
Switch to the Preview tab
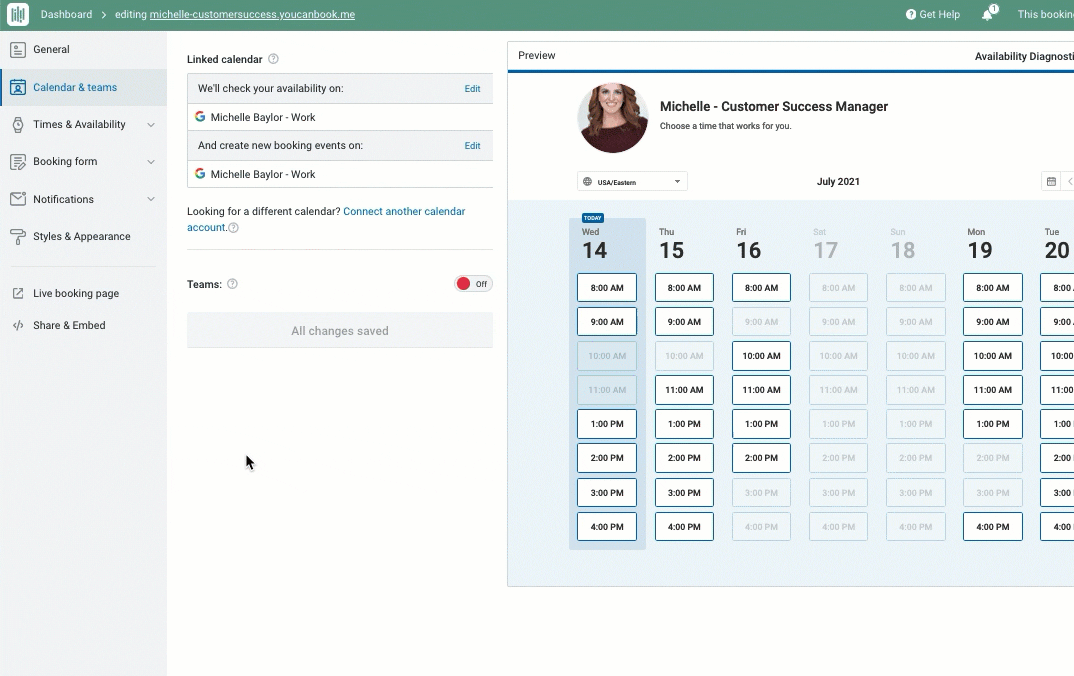pyautogui.click(x=536, y=55)
